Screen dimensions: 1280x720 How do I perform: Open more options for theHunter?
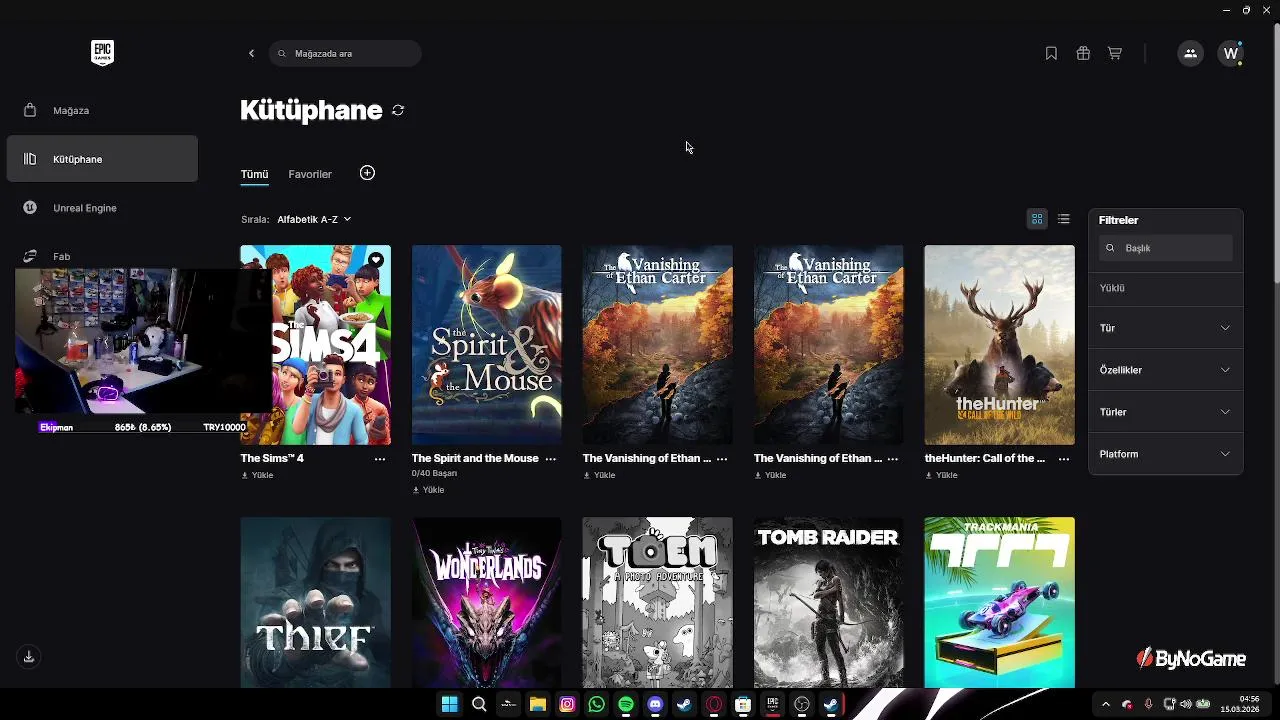(1064, 458)
